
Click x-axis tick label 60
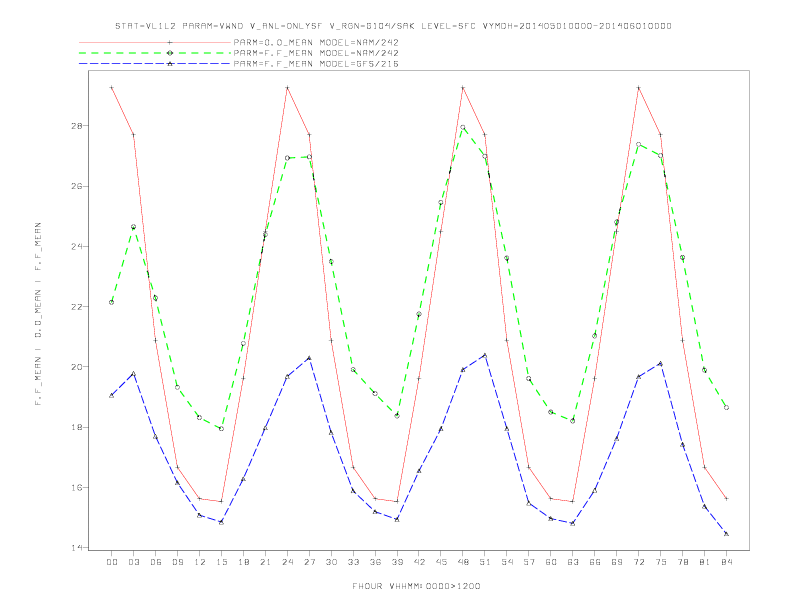coord(551,562)
